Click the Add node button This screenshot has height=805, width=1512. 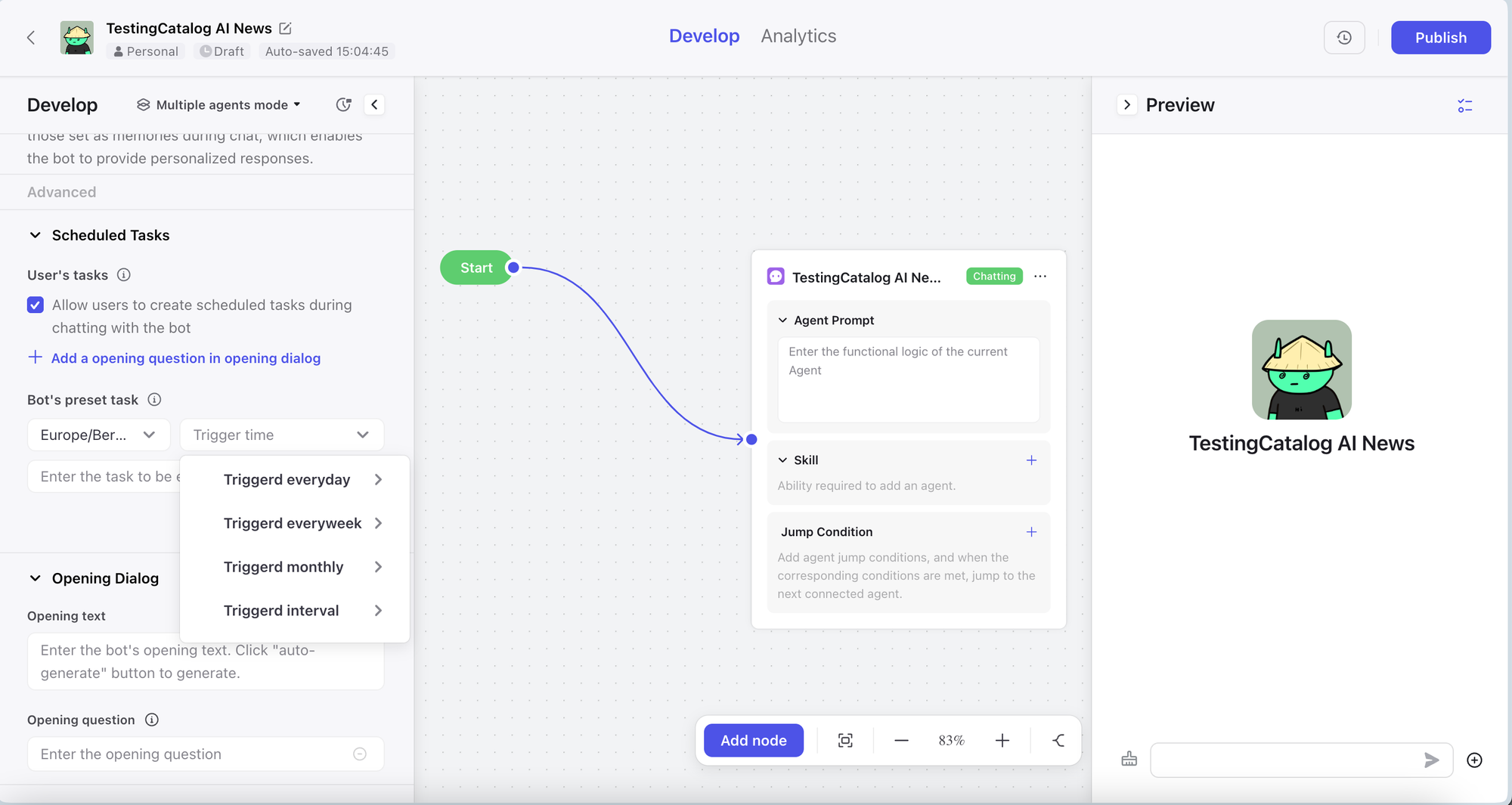coord(753,741)
